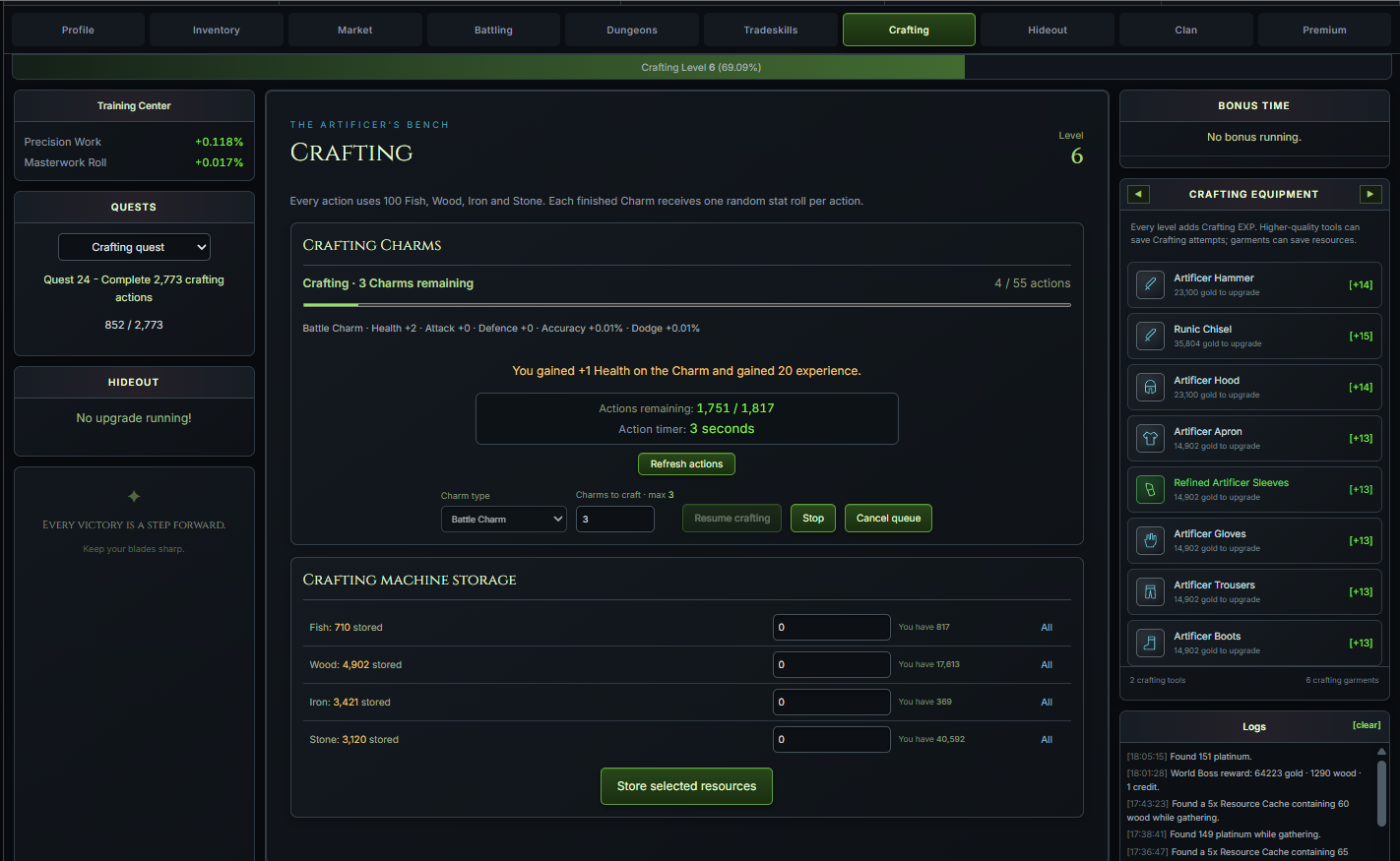Click Store selected resources button
This screenshot has width=1400, height=861.
pyautogui.click(x=686, y=786)
